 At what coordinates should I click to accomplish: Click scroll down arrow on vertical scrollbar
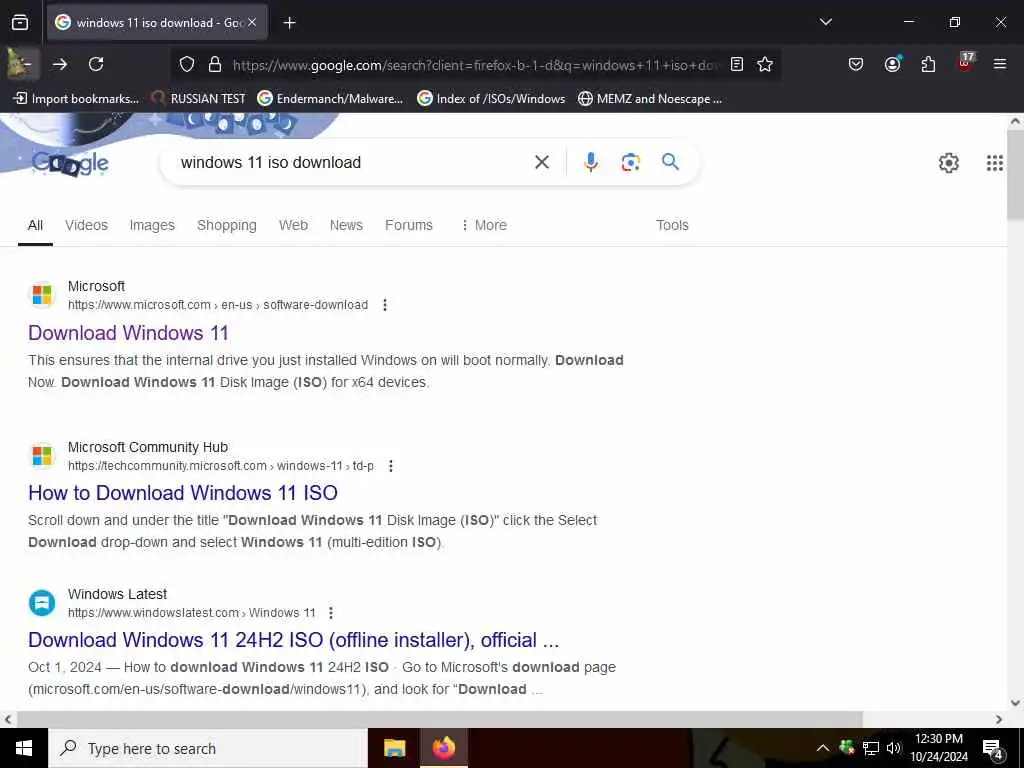pyautogui.click(x=1016, y=703)
